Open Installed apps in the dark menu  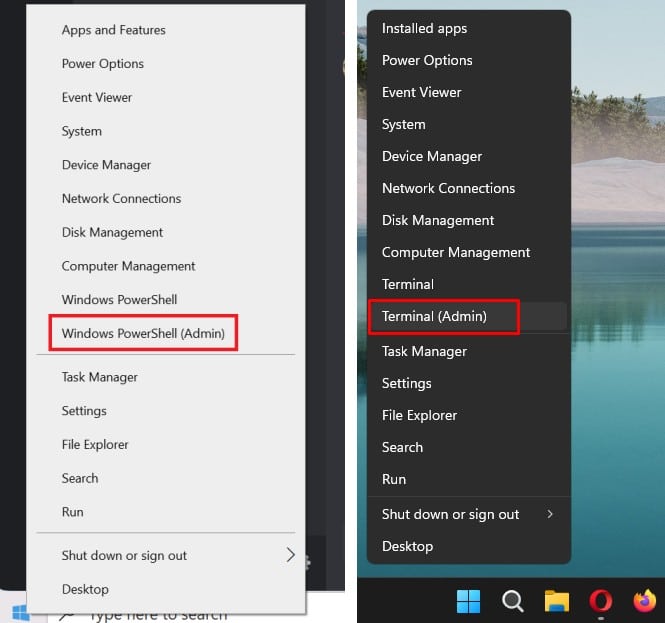pos(468,28)
